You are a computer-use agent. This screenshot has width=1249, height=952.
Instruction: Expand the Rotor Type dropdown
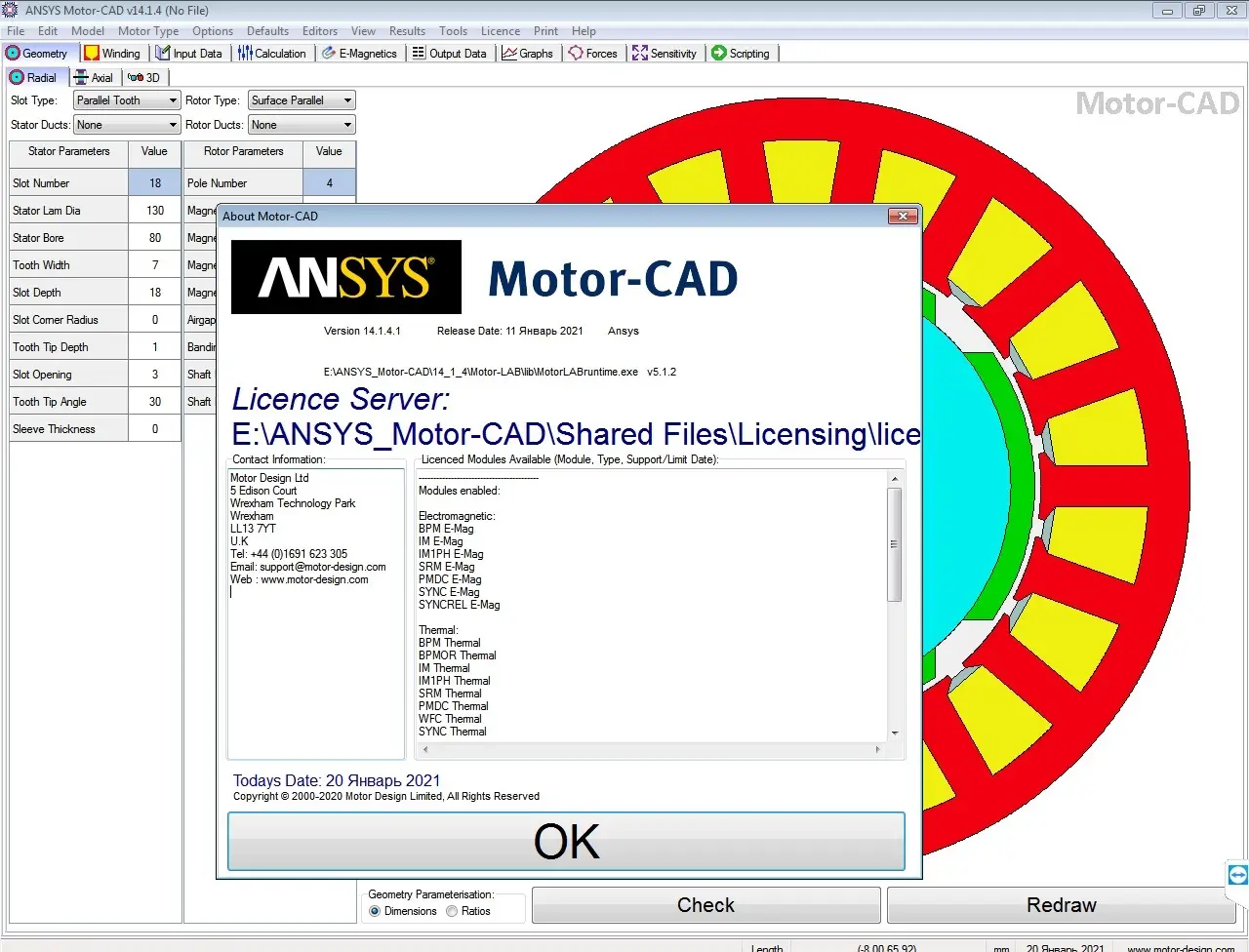click(347, 100)
